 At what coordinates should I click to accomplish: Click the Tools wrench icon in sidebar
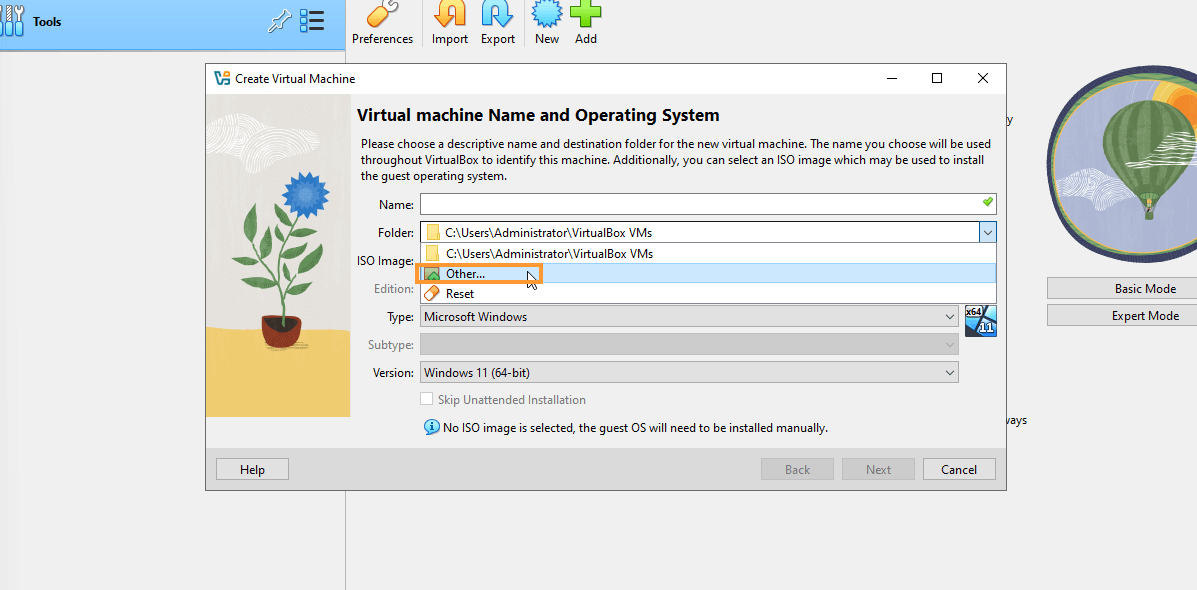(13, 21)
